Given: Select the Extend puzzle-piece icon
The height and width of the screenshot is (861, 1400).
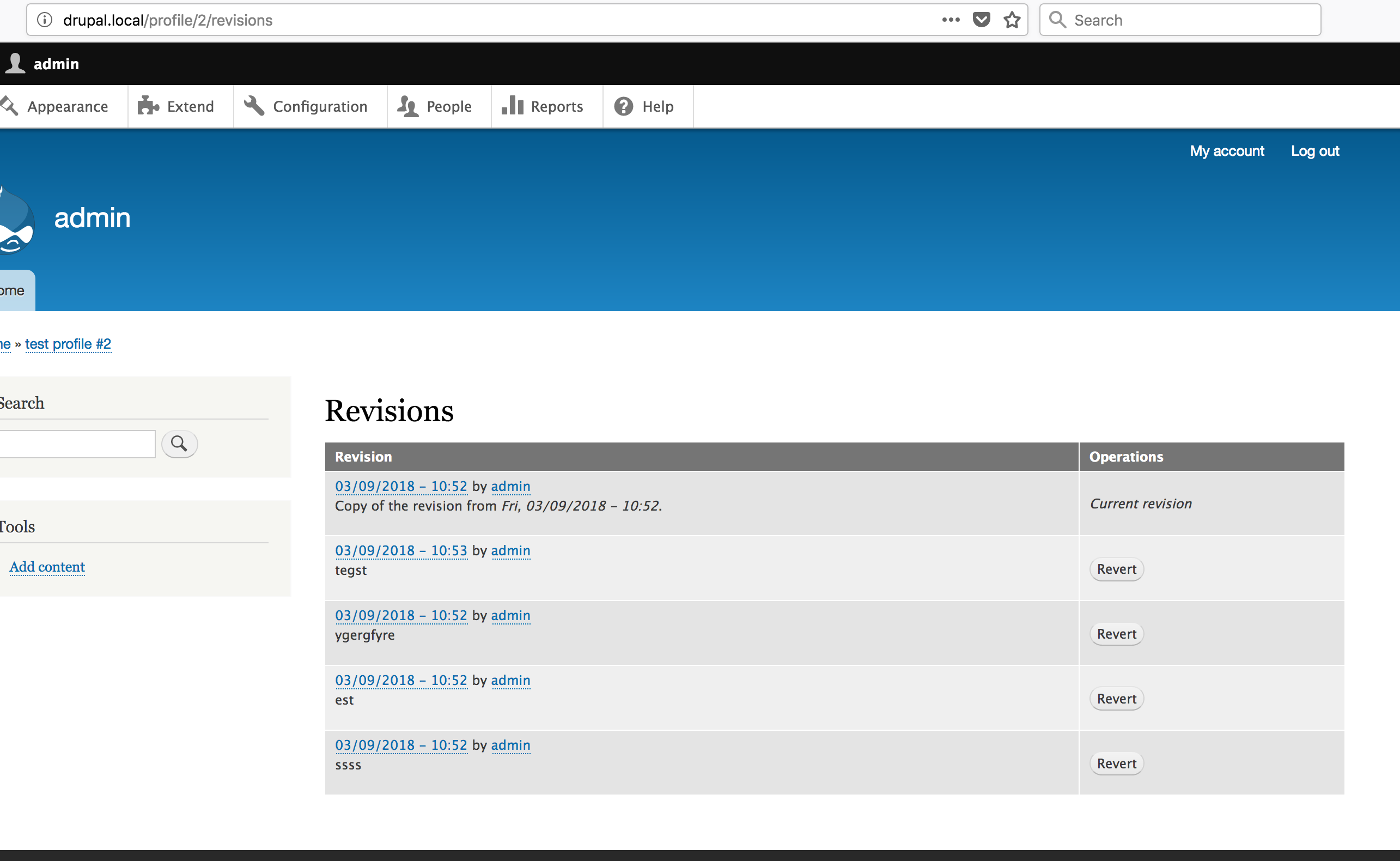Looking at the screenshot, I should [x=148, y=106].
